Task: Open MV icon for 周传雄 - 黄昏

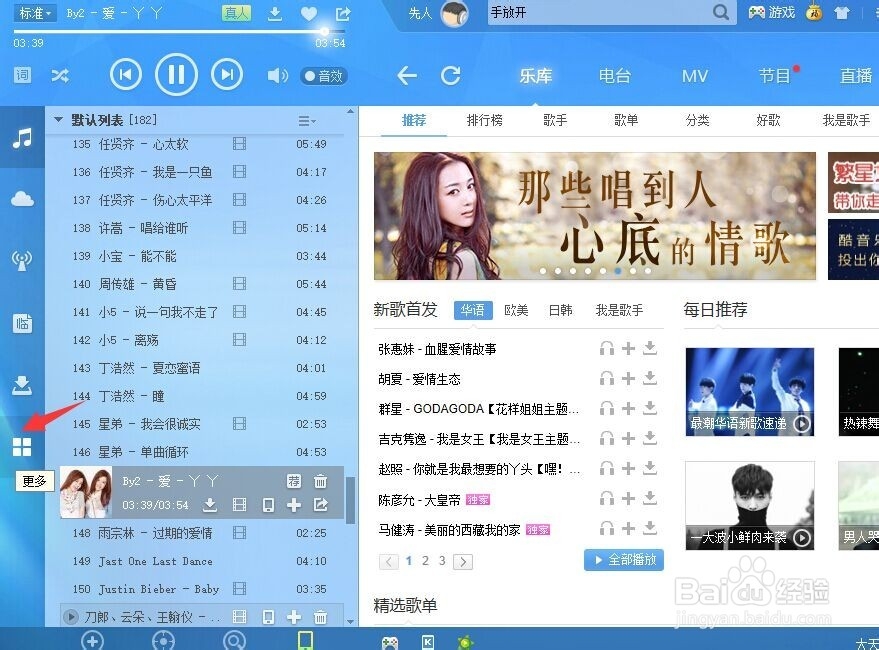Action: click(x=239, y=284)
